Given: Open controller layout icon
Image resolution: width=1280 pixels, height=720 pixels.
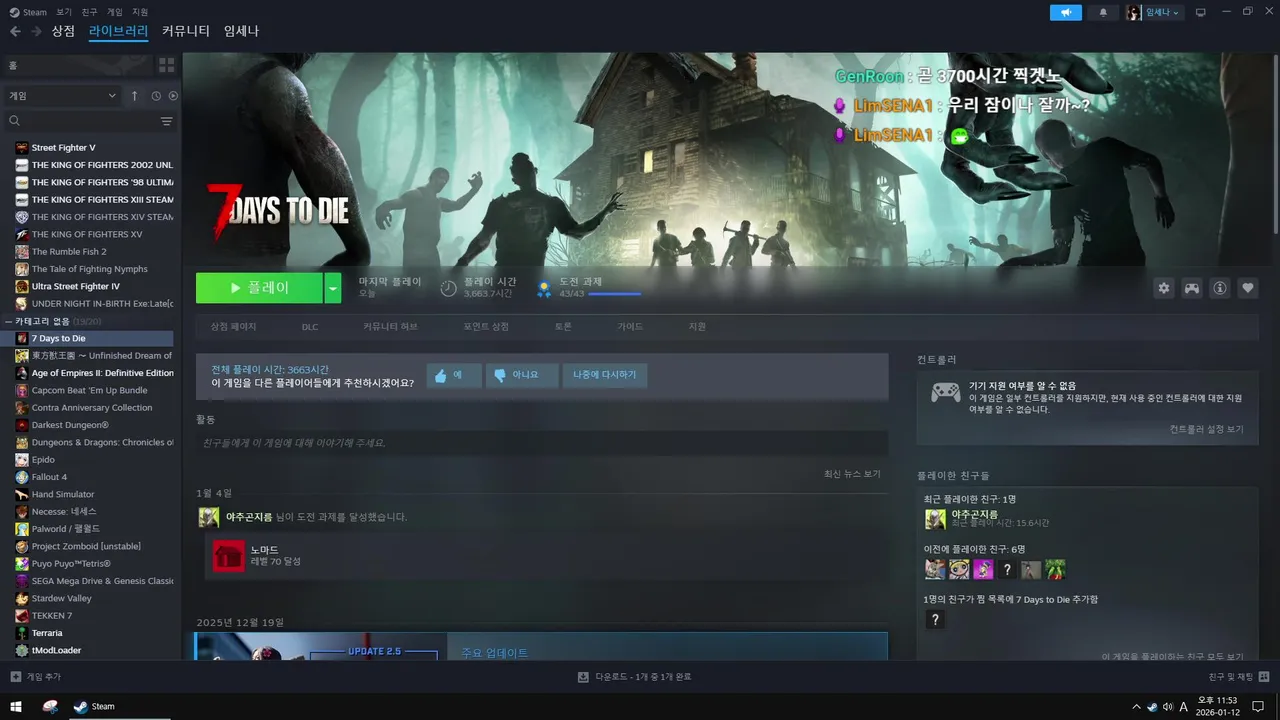Looking at the screenshot, I should pyautogui.click(x=1192, y=288).
